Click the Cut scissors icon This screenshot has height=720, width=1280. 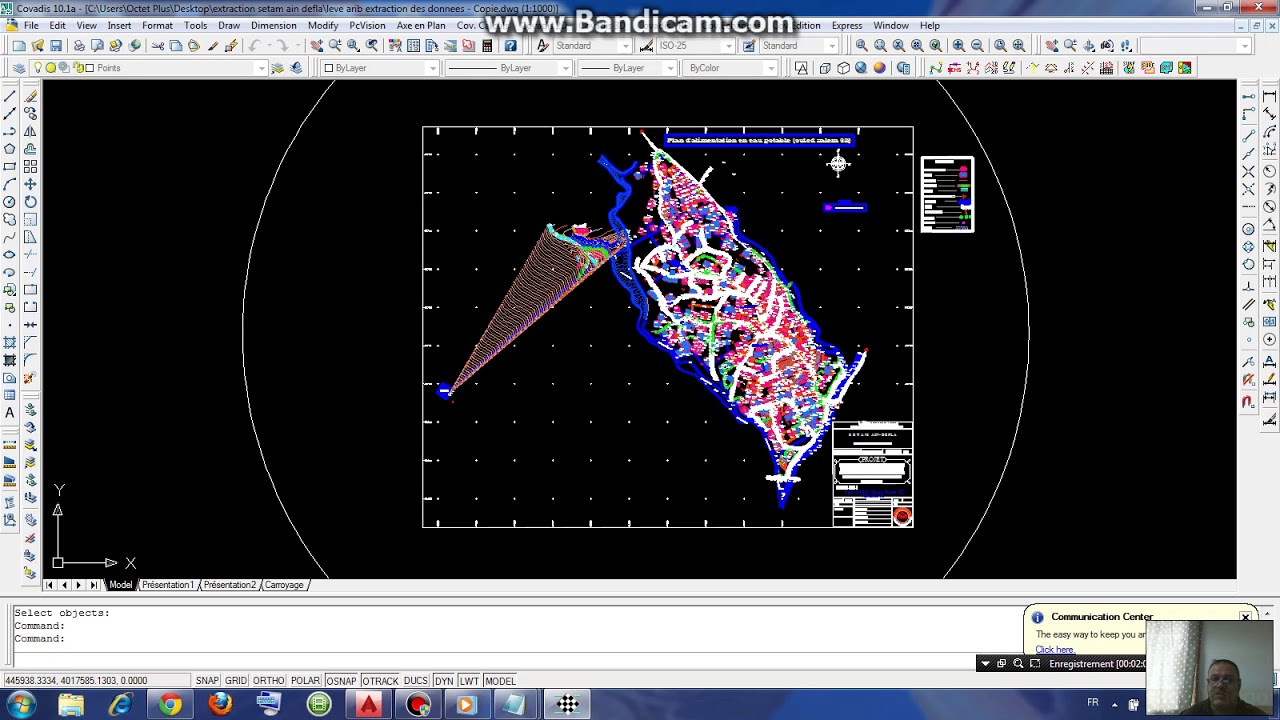click(158, 46)
